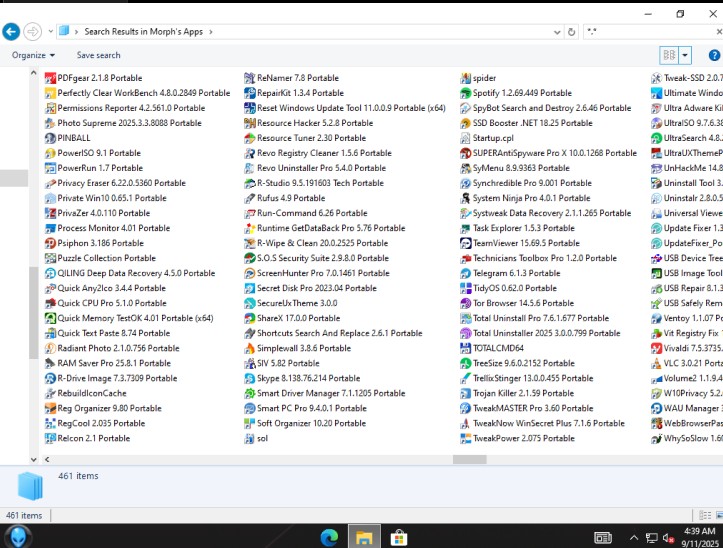Image resolution: width=723 pixels, height=548 pixels.
Task: Click the ShareX 17.0.0 Portable icon
Action: click(249, 318)
